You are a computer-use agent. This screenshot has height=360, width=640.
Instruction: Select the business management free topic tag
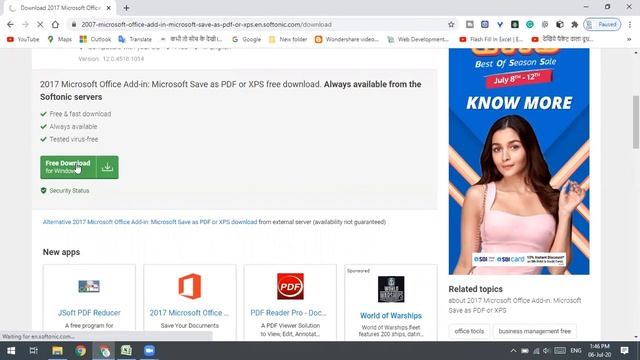click(535, 331)
